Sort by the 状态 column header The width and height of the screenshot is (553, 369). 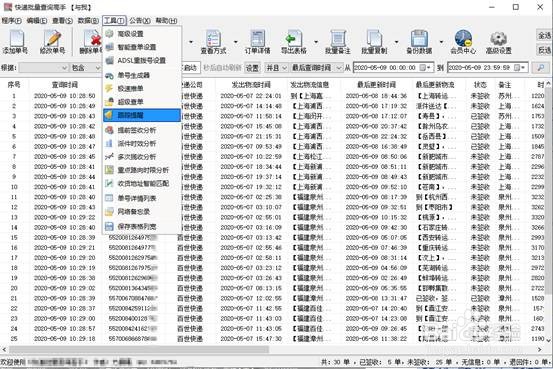pyautogui.click(x=480, y=85)
